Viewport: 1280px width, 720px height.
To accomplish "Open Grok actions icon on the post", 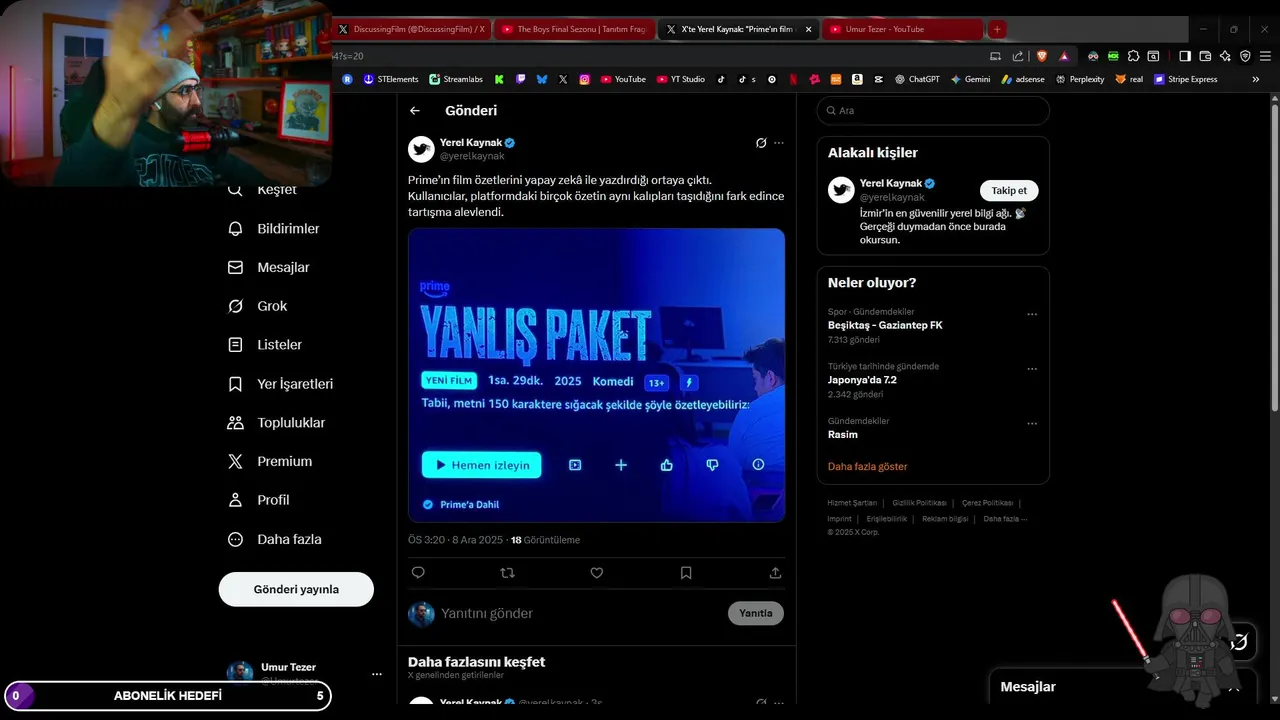I will click(761, 143).
